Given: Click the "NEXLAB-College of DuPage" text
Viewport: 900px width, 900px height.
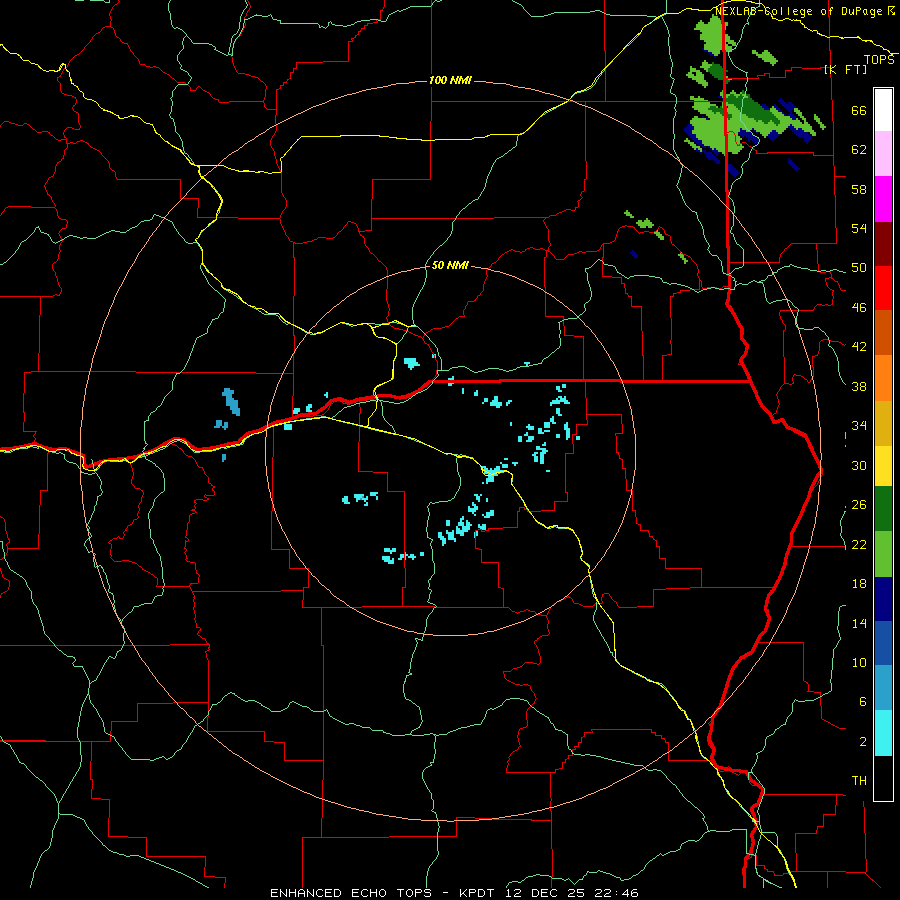Looking at the screenshot, I should pos(800,11).
